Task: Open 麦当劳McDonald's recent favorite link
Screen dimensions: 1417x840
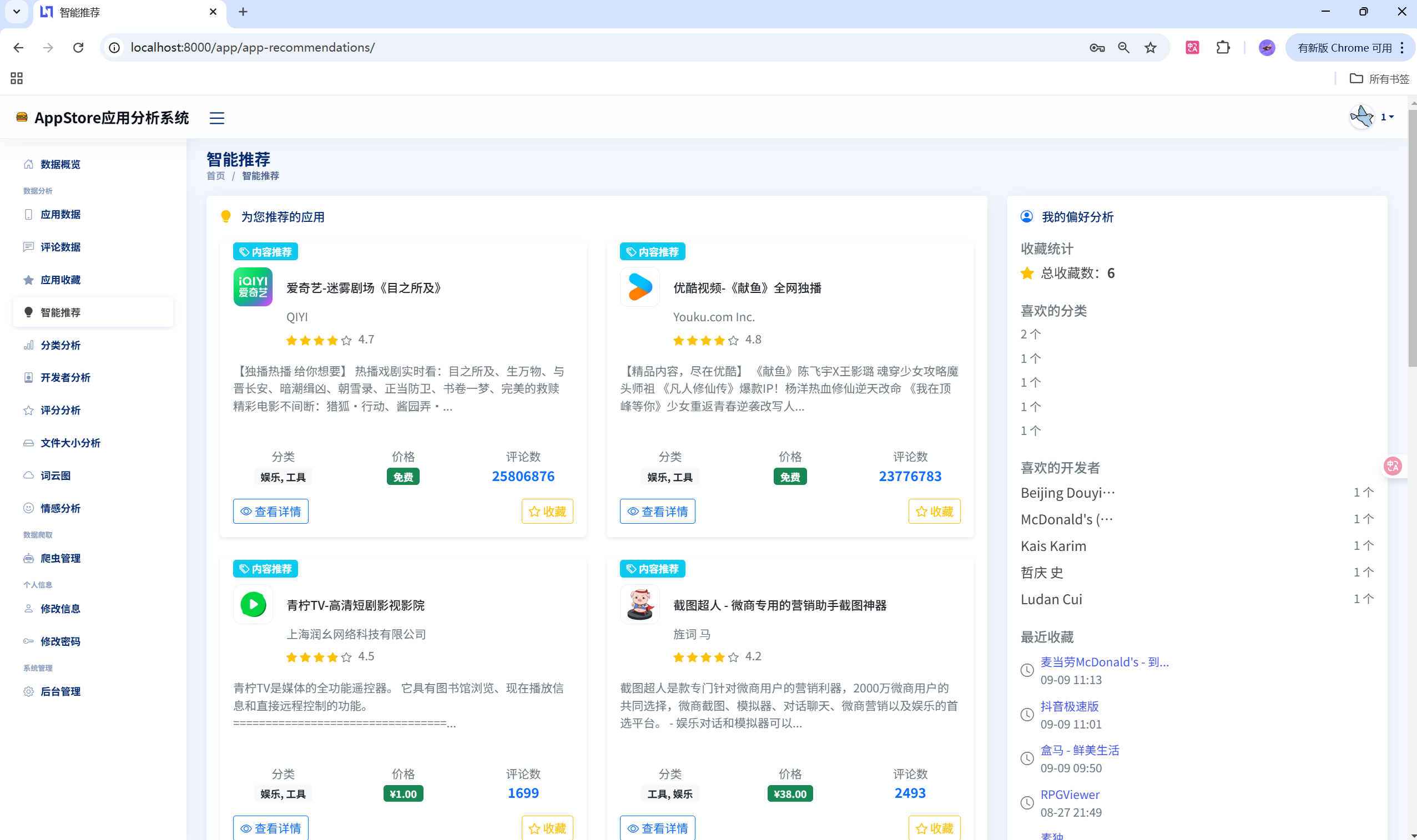Action: point(1105,662)
